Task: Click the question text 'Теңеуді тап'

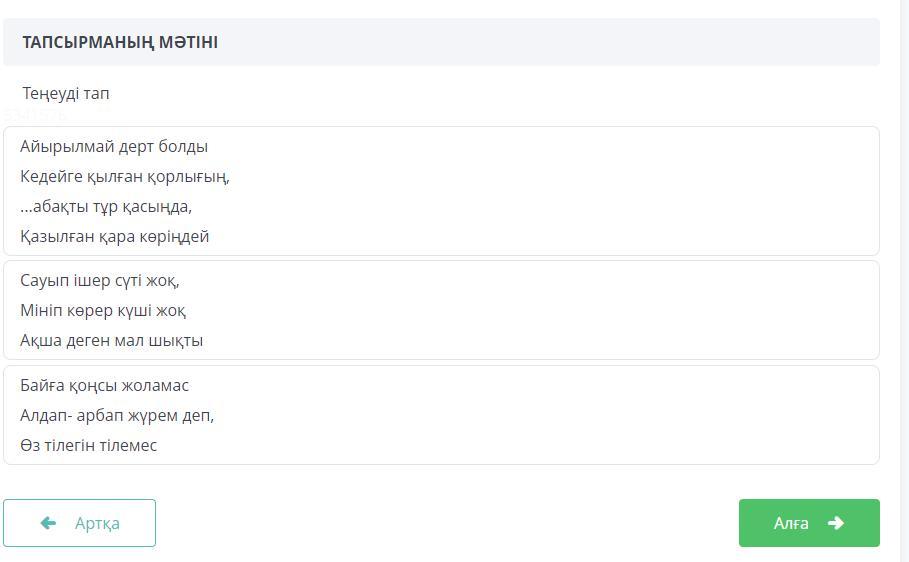Action: [x=66, y=93]
